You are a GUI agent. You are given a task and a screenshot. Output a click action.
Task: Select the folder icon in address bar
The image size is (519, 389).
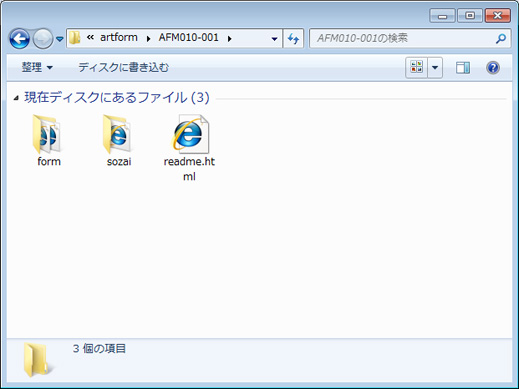[x=75, y=38]
